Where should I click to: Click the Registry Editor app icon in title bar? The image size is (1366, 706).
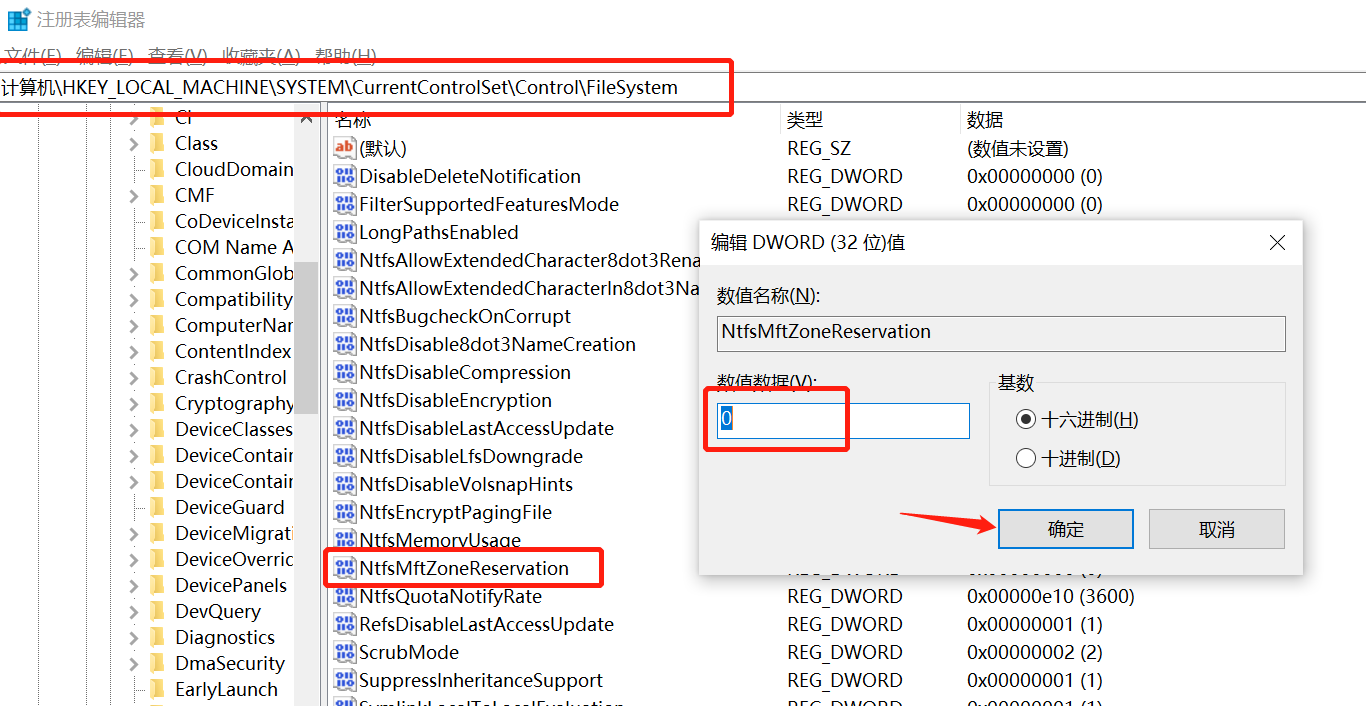[18, 19]
